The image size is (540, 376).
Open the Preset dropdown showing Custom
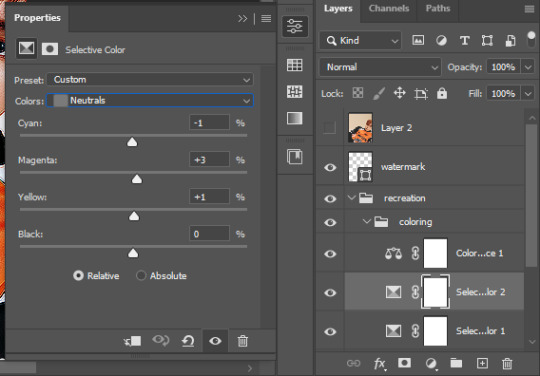coord(150,80)
